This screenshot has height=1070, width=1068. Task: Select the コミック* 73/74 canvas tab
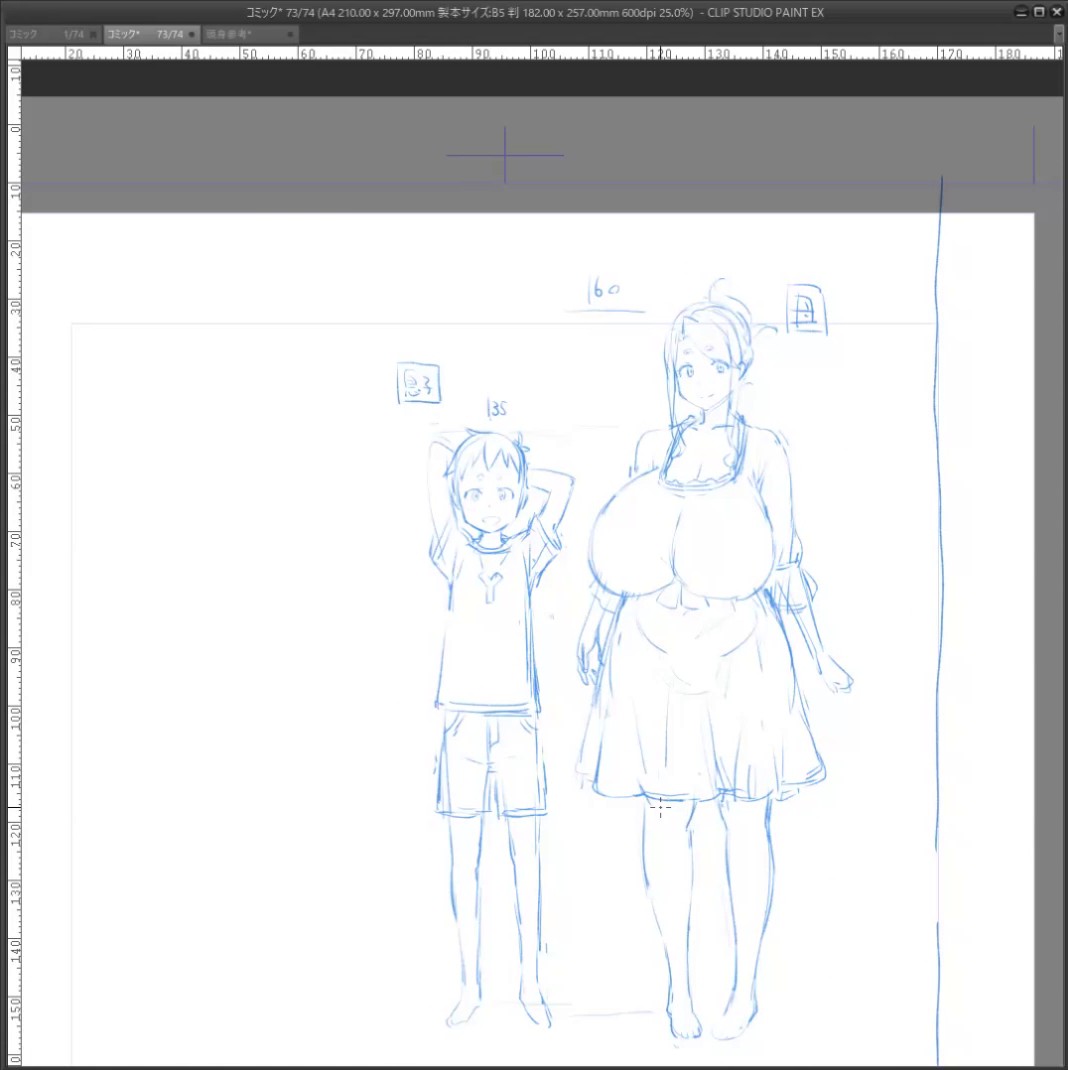point(145,34)
